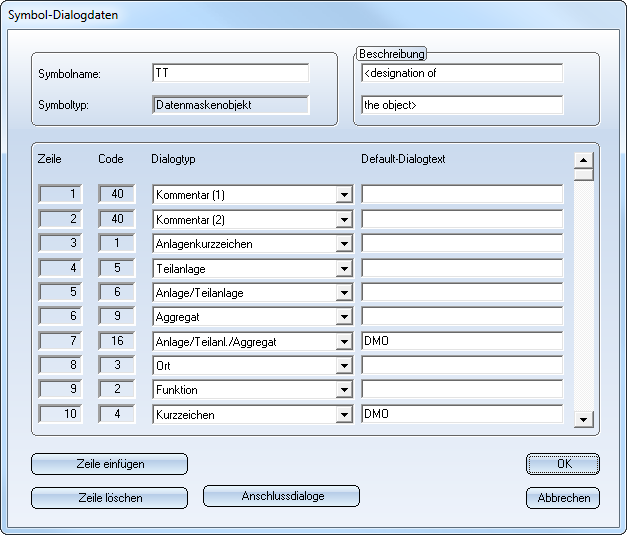The image size is (627, 535).
Task: Open the Anlage/Teilanlage dropdown in row 5
Action: (x=344, y=293)
